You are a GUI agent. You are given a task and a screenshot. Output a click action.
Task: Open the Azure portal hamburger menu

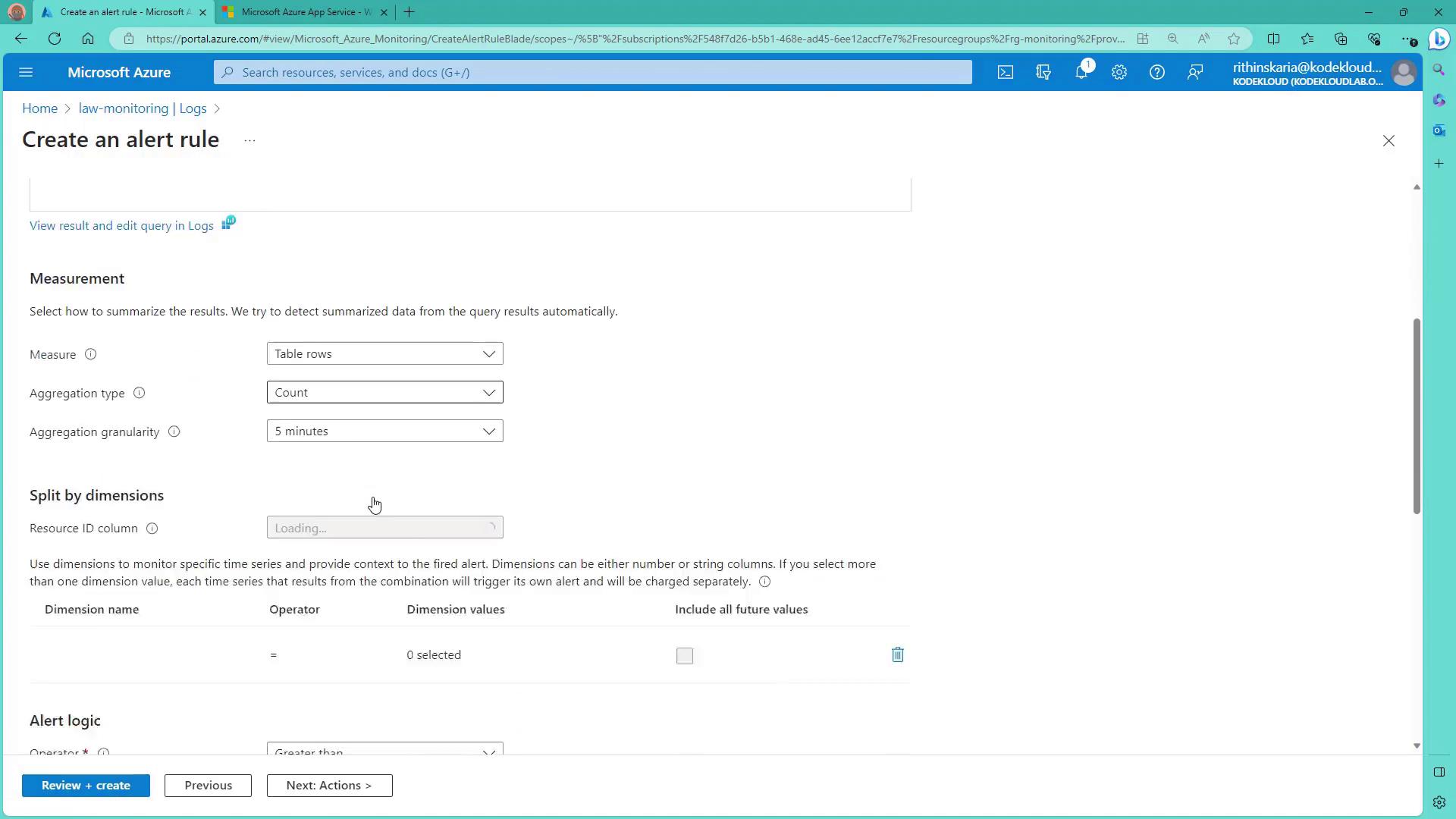pyautogui.click(x=26, y=73)
